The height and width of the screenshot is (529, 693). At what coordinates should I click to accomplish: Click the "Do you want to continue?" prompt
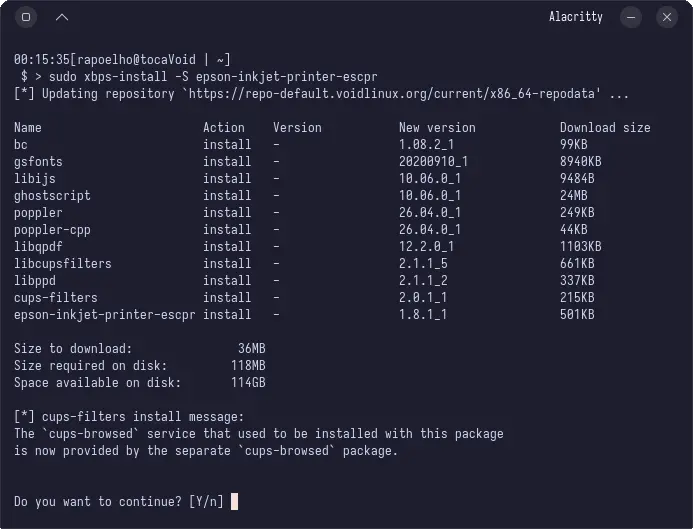pyautogui.click(x=98, y=501)
